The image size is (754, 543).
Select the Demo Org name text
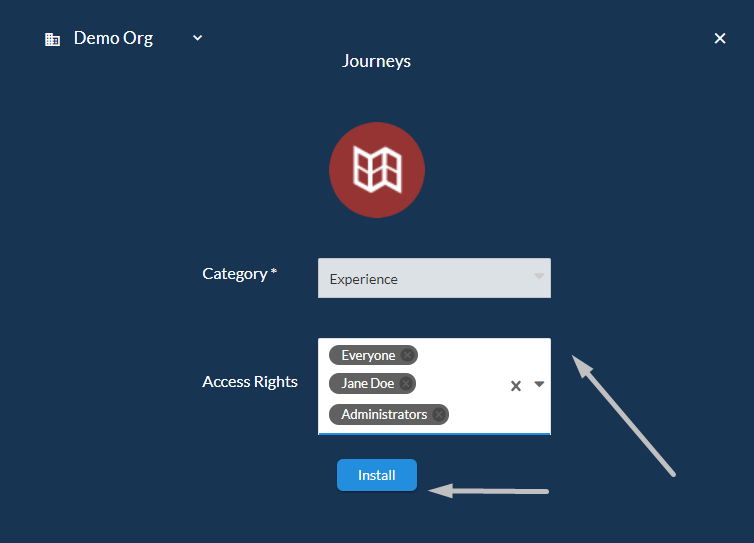click(x=113, y=38)
